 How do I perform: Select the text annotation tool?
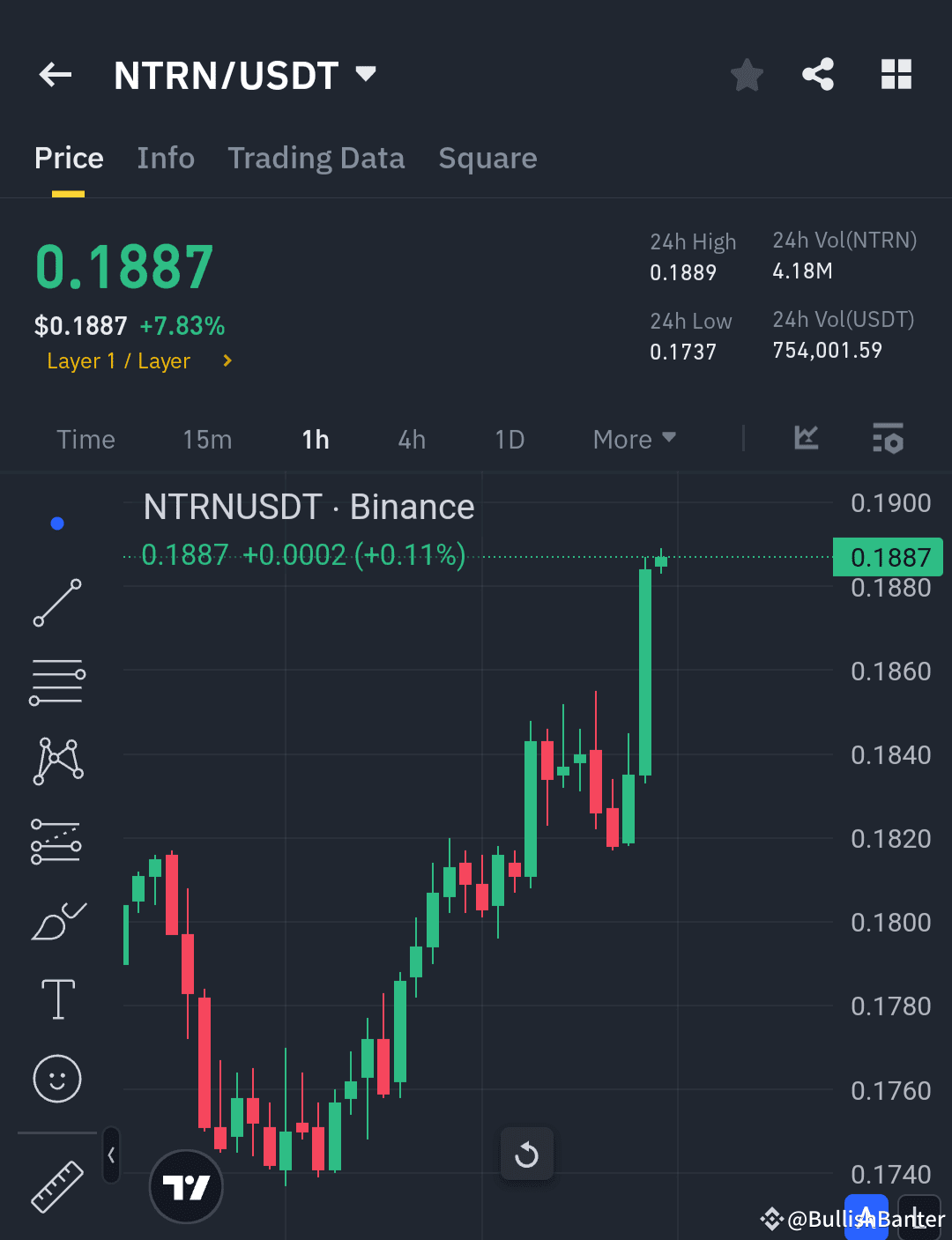pos(56,999)
